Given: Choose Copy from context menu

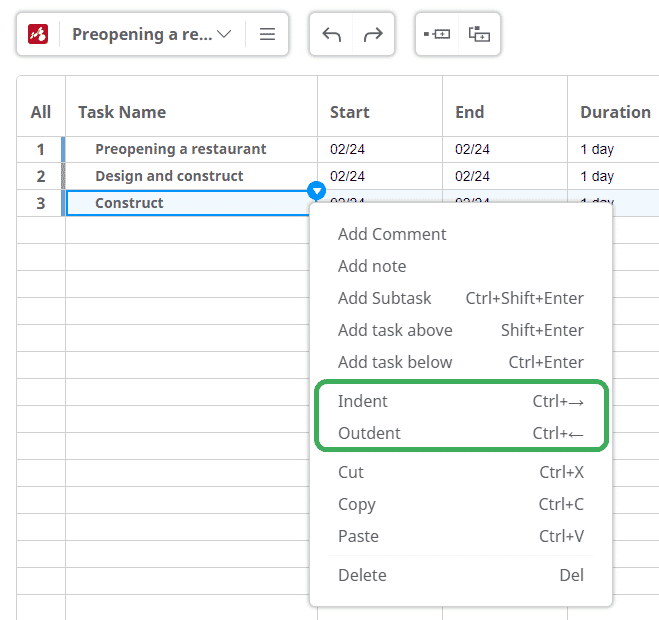Looking at the screenshot, I should [461, 504].
